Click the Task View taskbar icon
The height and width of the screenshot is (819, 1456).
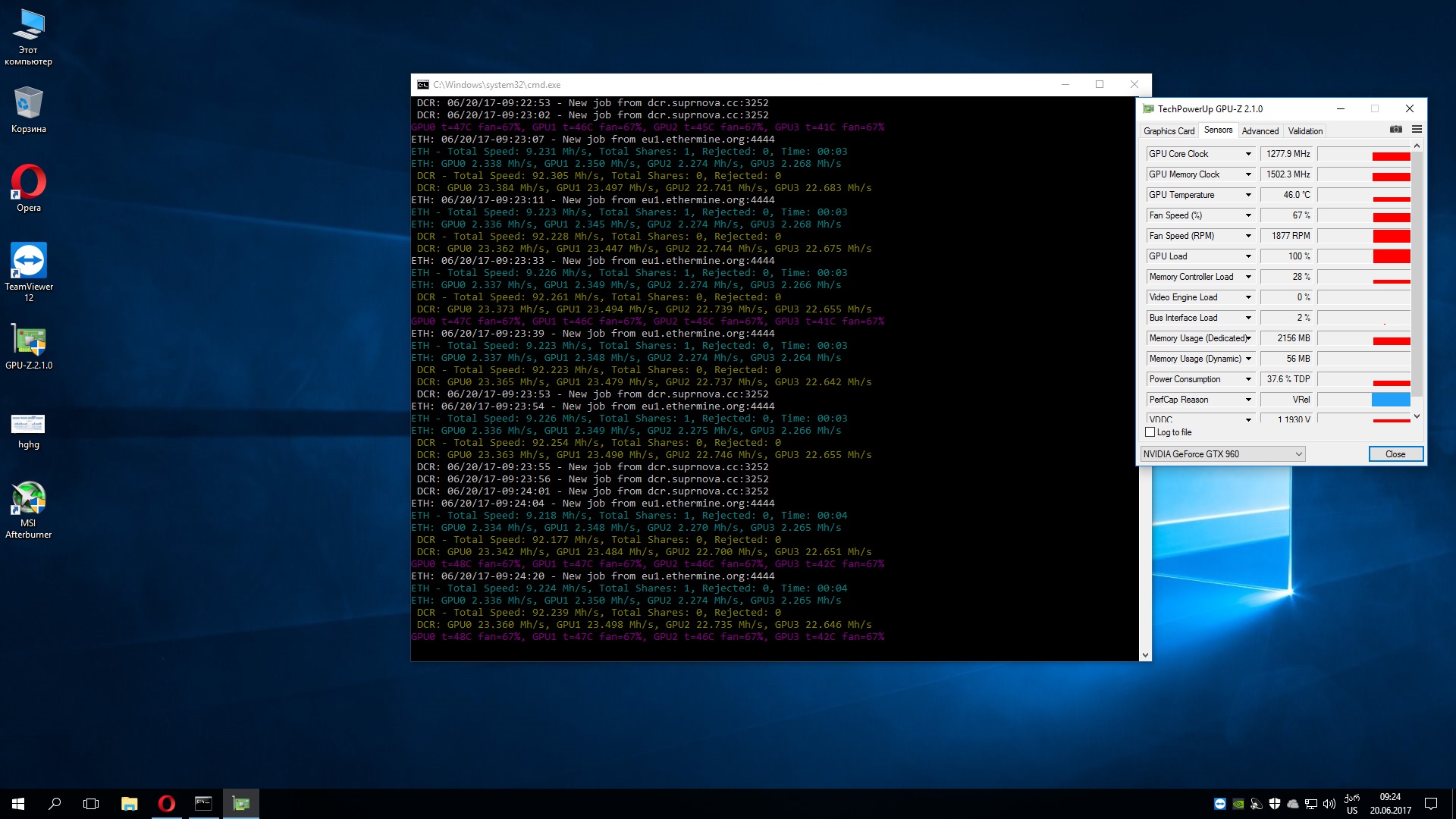[x=91, y=804]
